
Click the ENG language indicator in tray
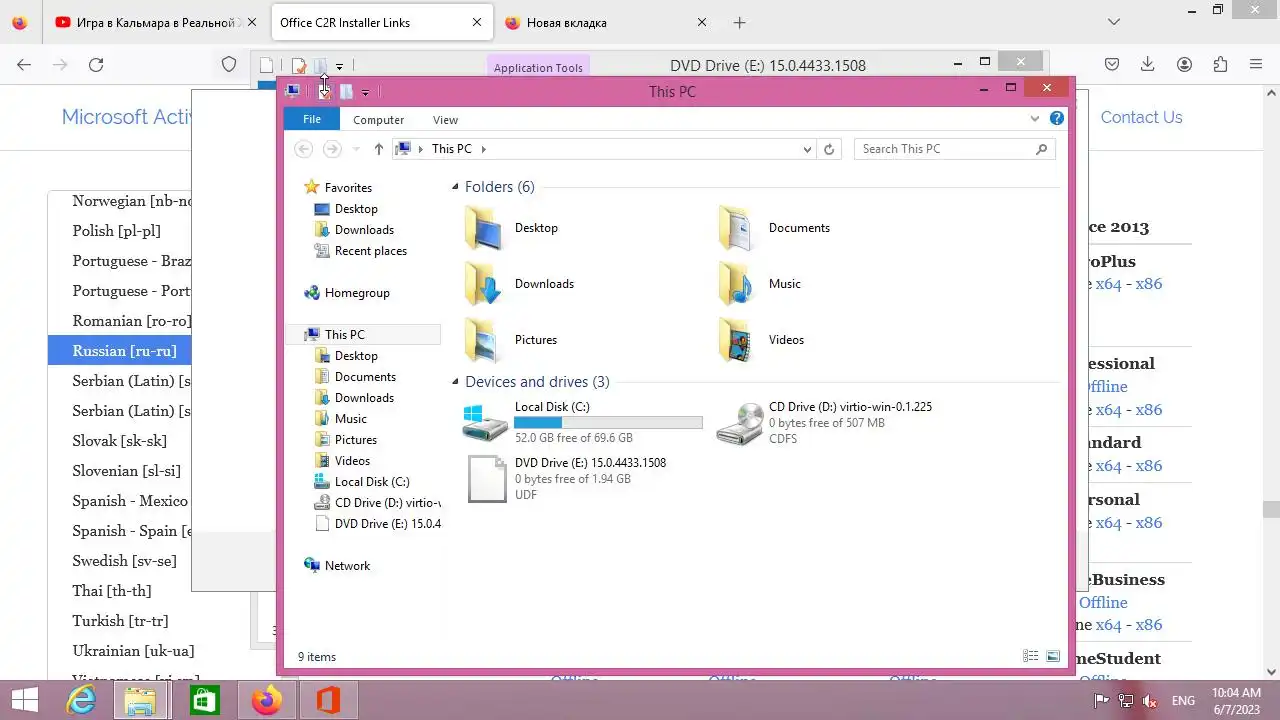point(1182,701)
